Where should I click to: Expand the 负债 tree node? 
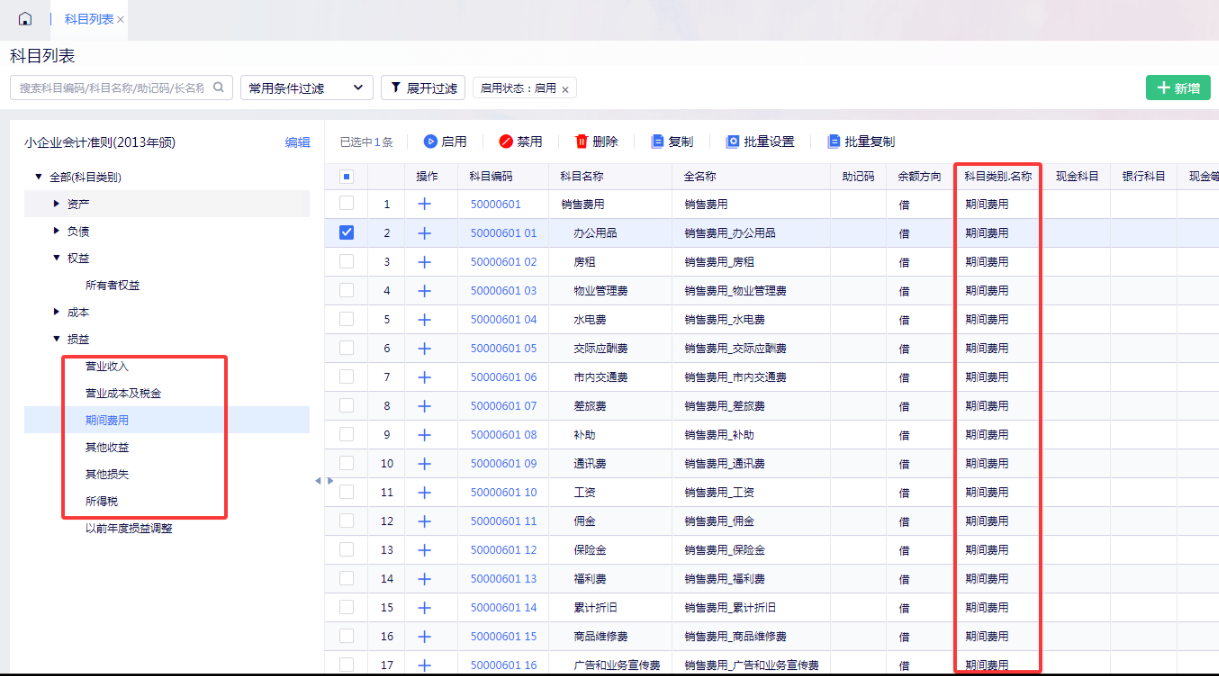56,231
